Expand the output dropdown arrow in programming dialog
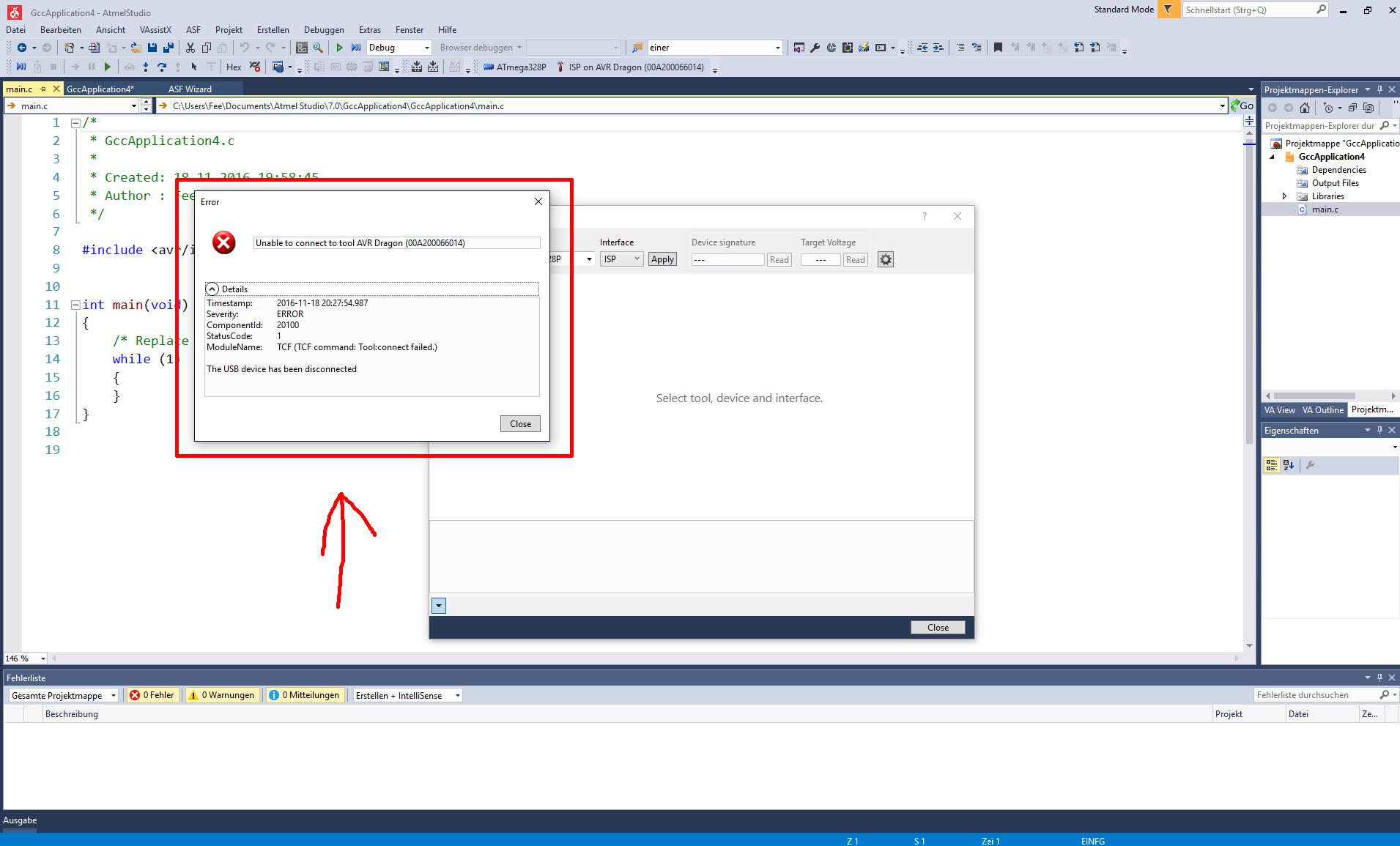 (x=439, y=606)
